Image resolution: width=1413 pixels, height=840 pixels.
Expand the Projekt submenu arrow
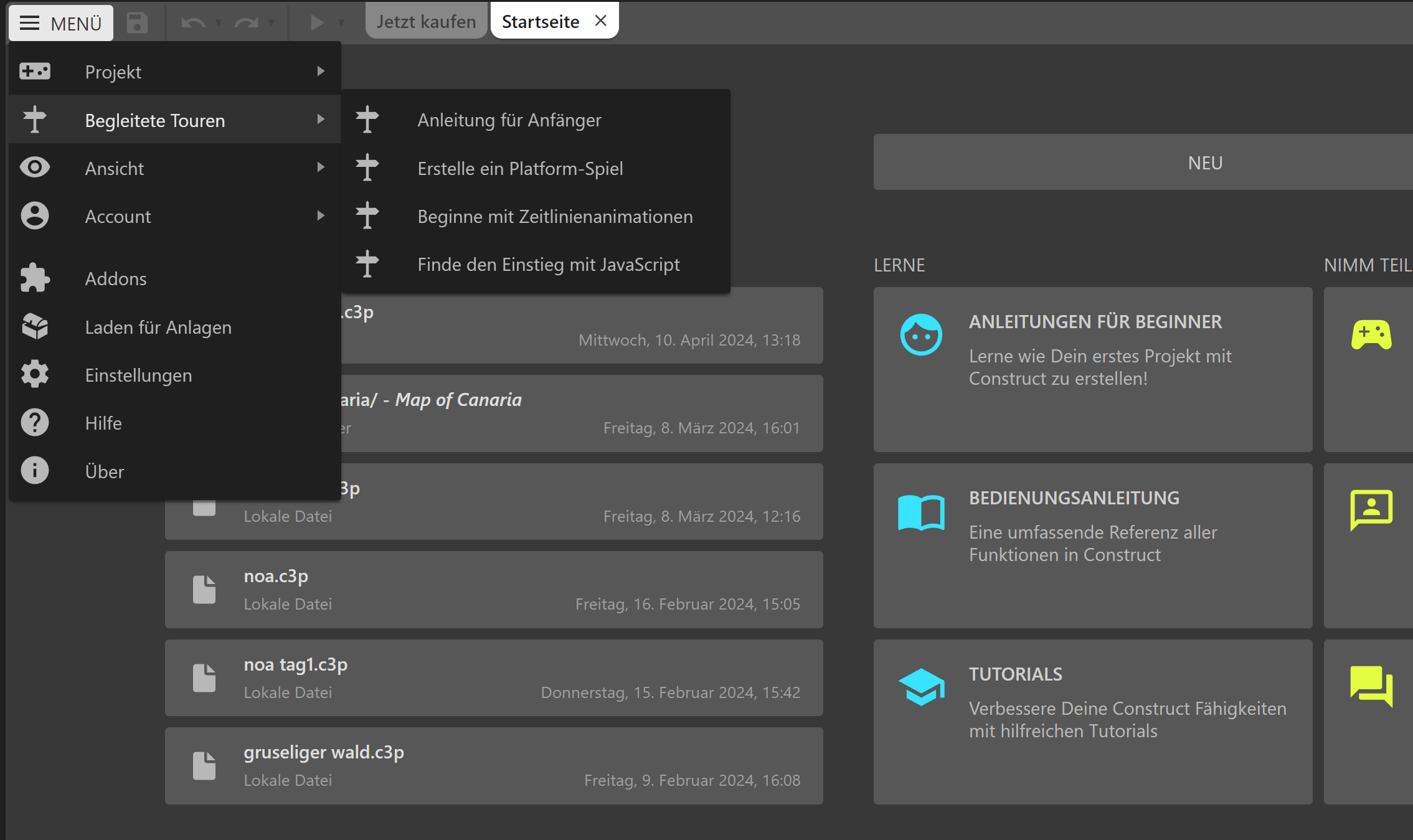tap(321, 72)
